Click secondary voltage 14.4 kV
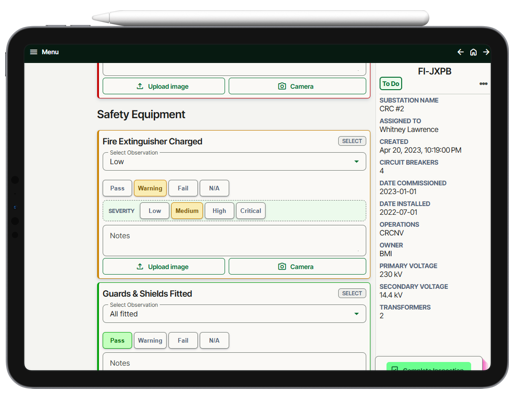Screen dimensions: 512x408 (x=391, y=295)
